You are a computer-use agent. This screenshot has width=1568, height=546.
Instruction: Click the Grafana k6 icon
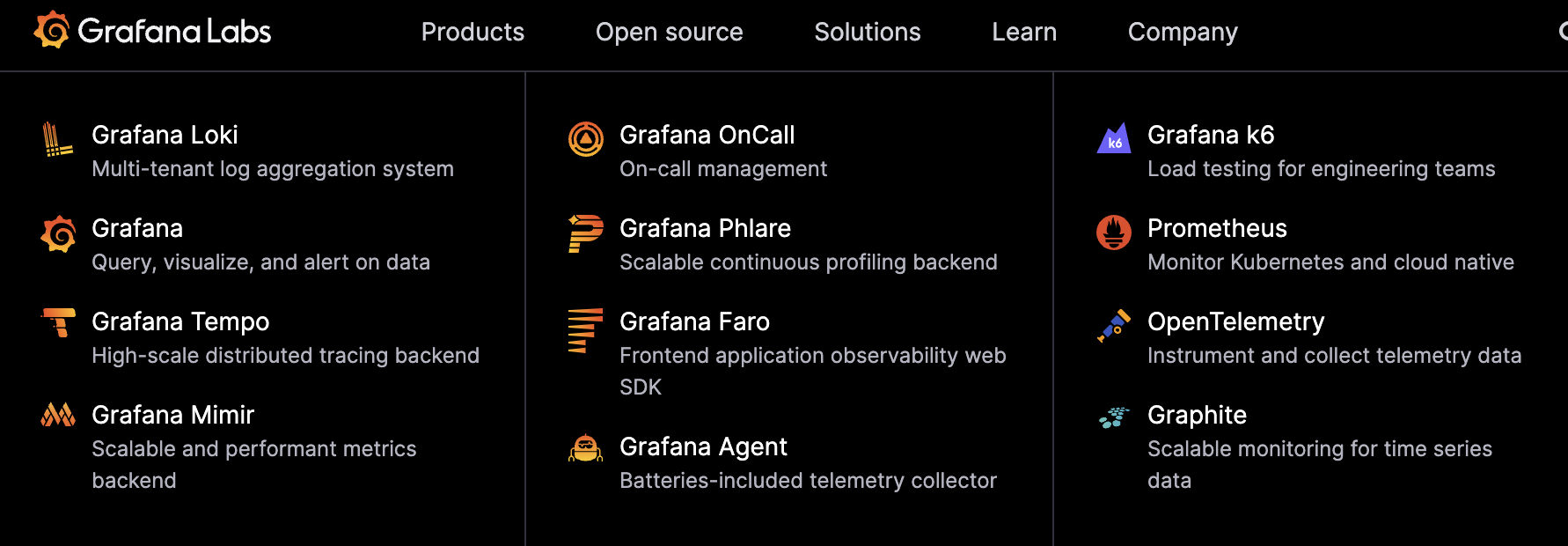click(x=1114, y=139)
